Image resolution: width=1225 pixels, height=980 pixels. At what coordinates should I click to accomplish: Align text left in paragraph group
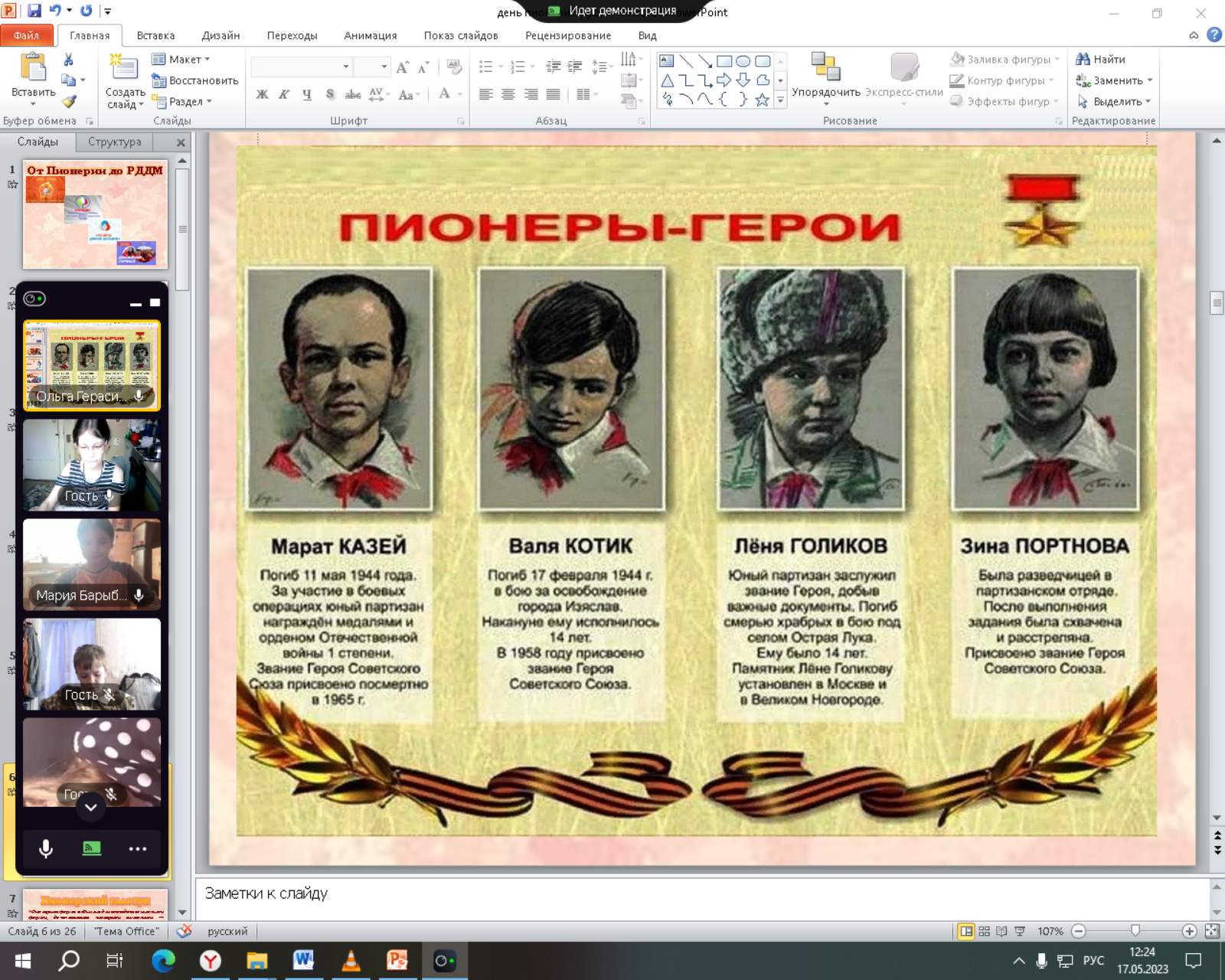[x=485, y=94]
